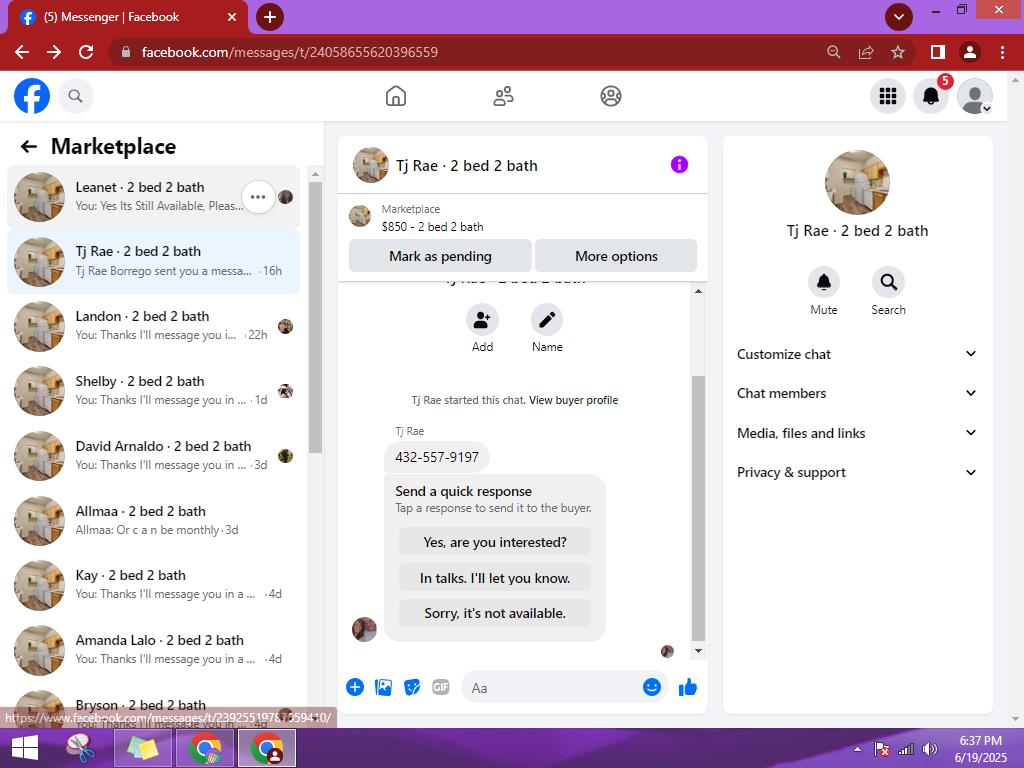
Task: Click the volume speaker tray icon
Action: 929,749
